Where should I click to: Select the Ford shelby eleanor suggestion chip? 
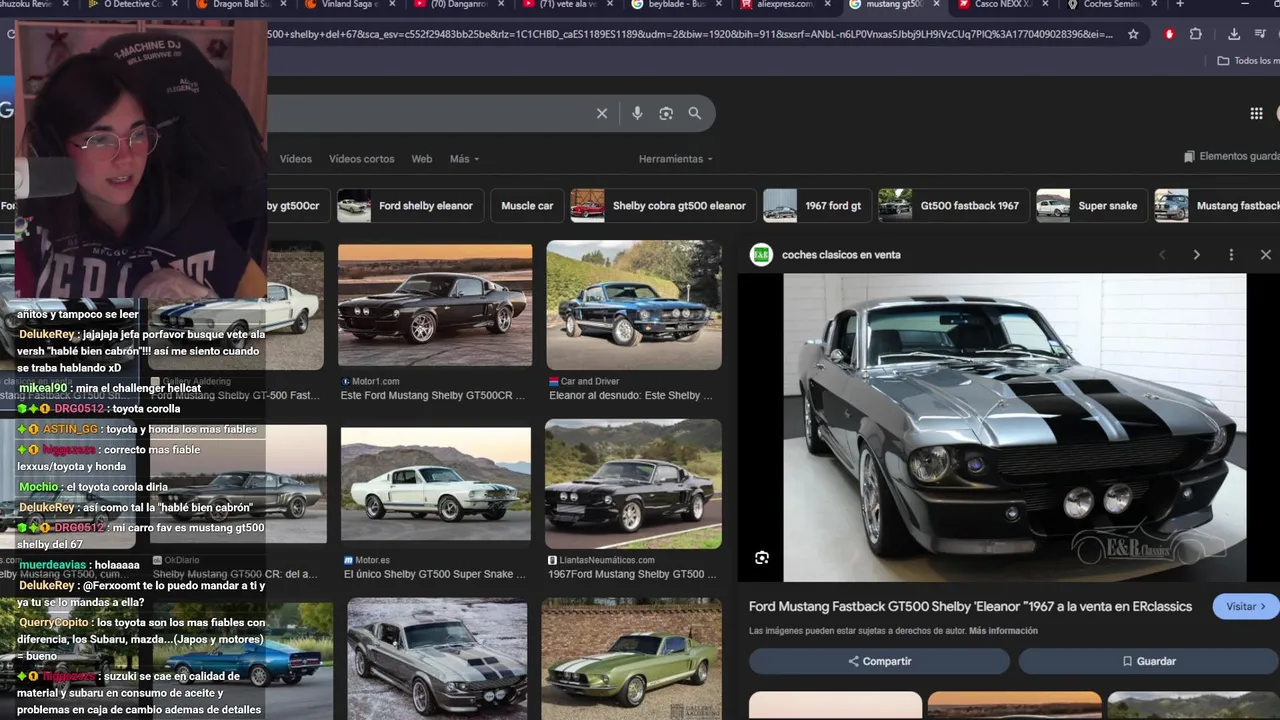(x=410, y=206)
